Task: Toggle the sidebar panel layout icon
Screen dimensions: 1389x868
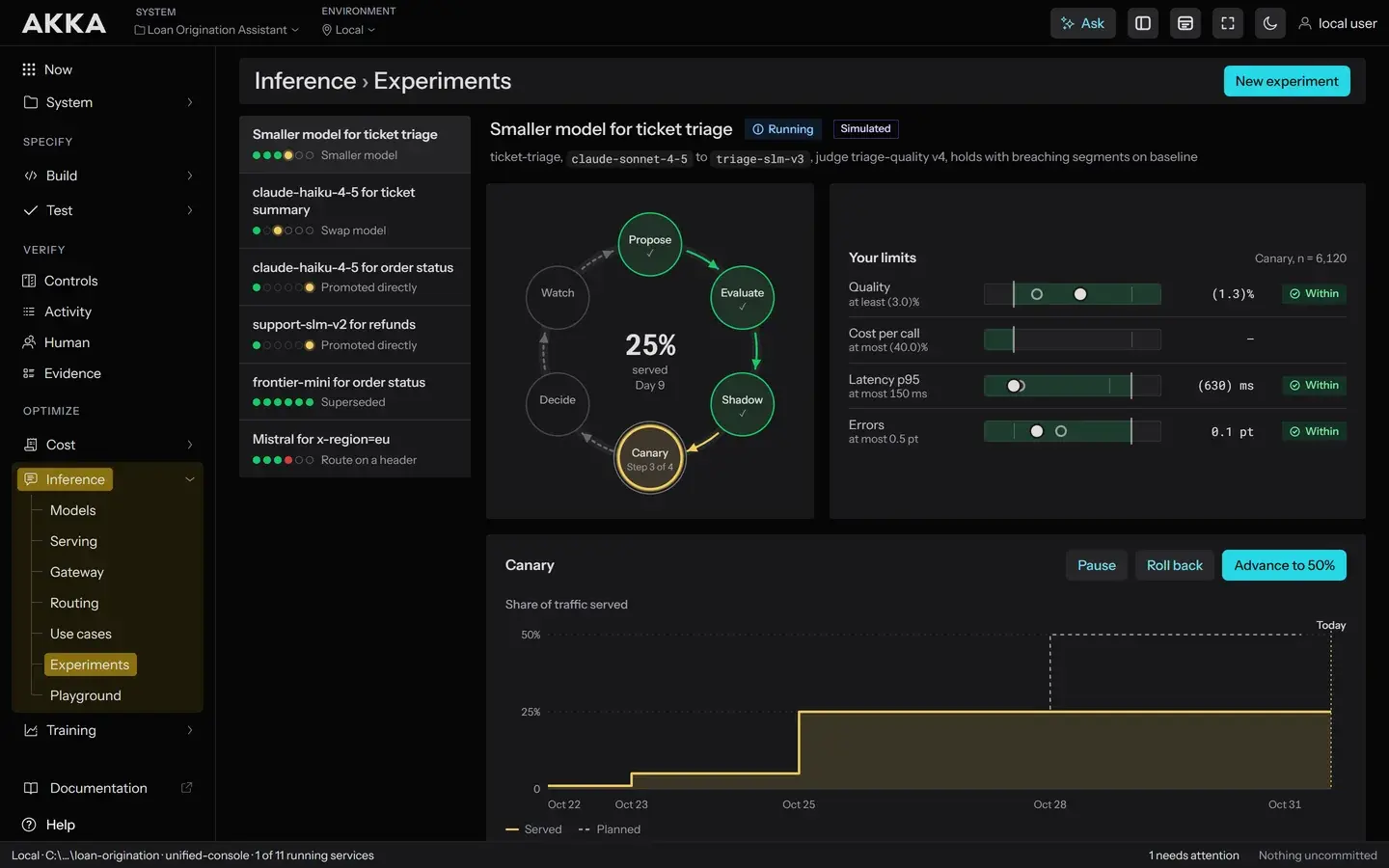Action: [x=1143, y=23]
